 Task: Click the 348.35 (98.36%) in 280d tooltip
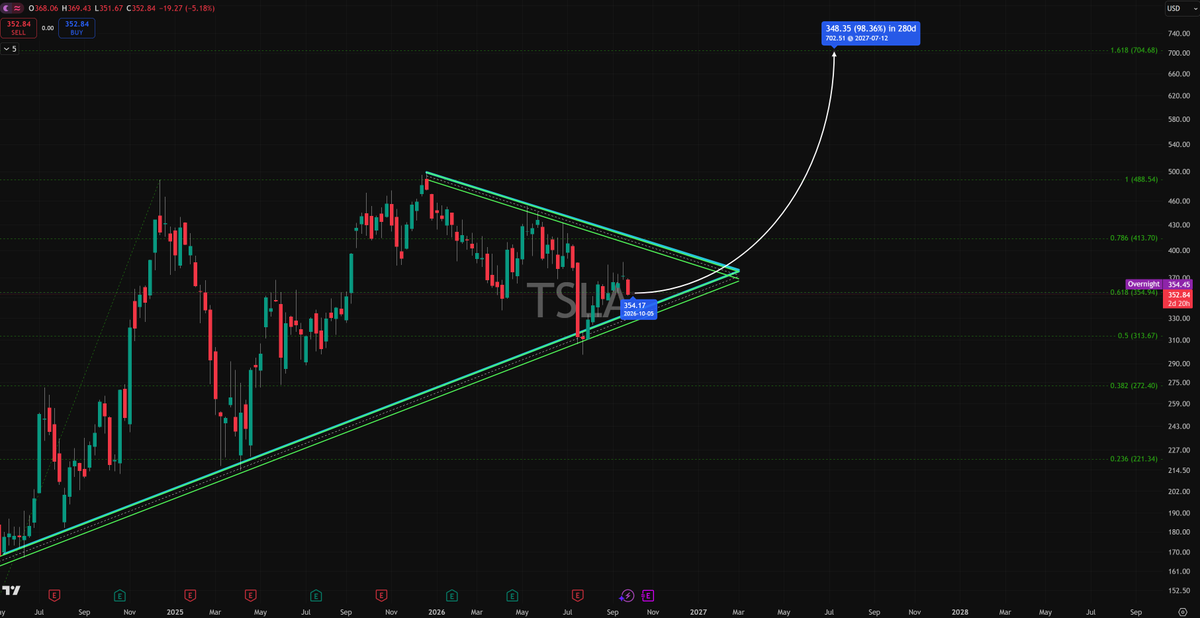pyautogui.click(x=870, y=32)
